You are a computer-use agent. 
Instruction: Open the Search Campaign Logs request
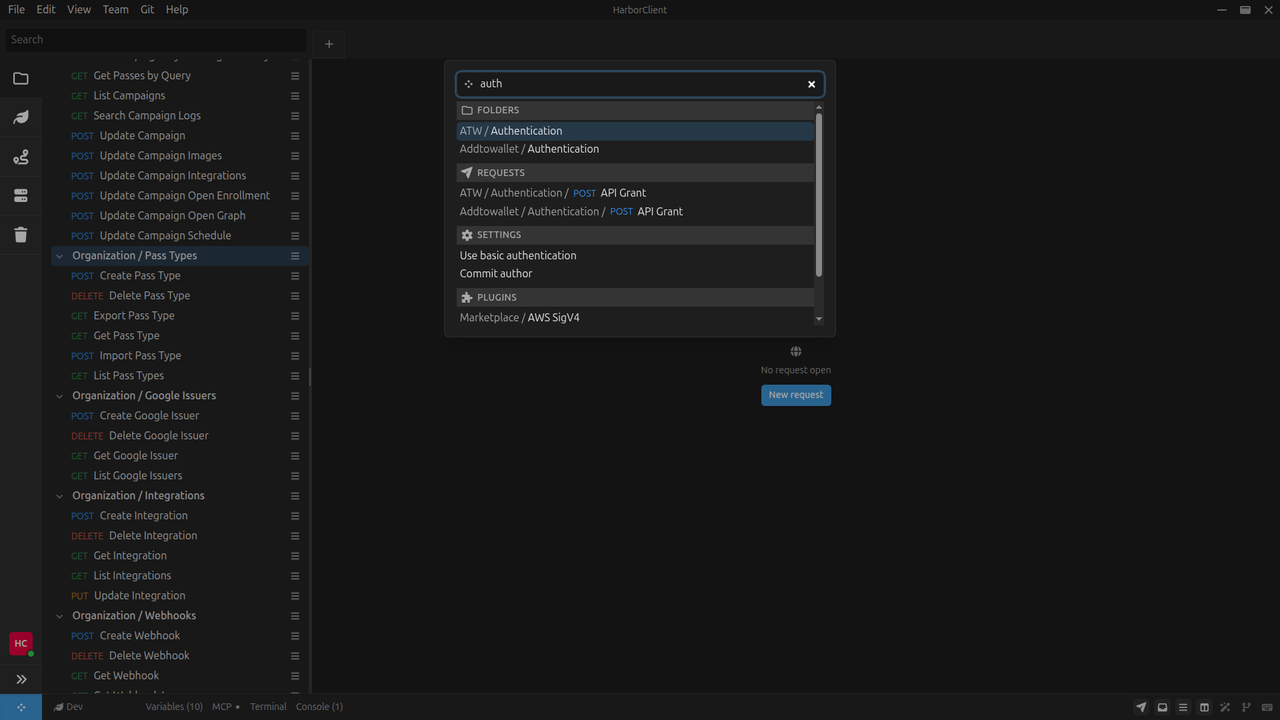click(147, 116)
